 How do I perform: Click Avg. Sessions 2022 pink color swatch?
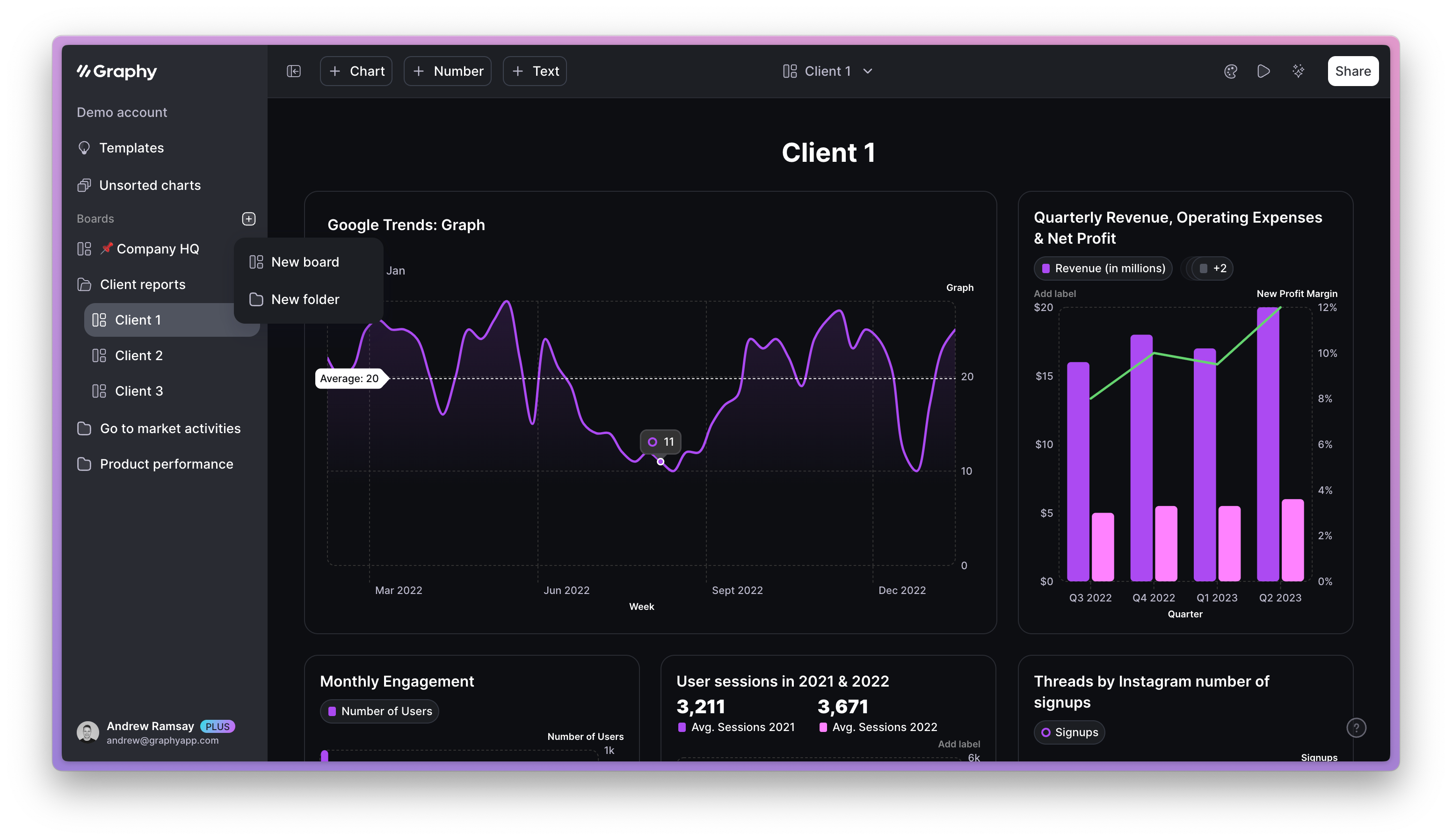coord(823,727)
